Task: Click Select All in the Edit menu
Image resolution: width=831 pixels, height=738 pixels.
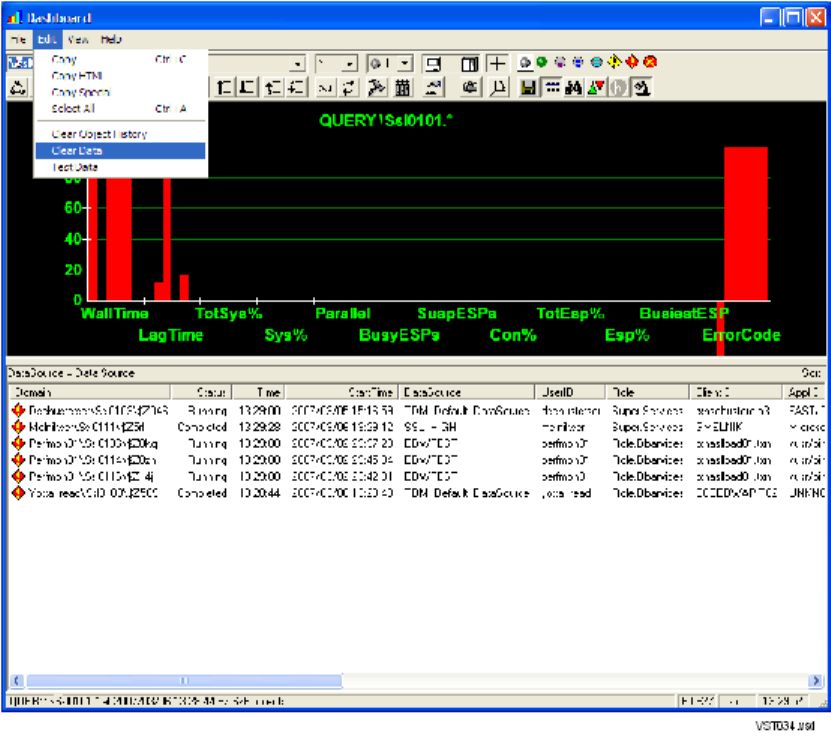Action: point(72,109)
